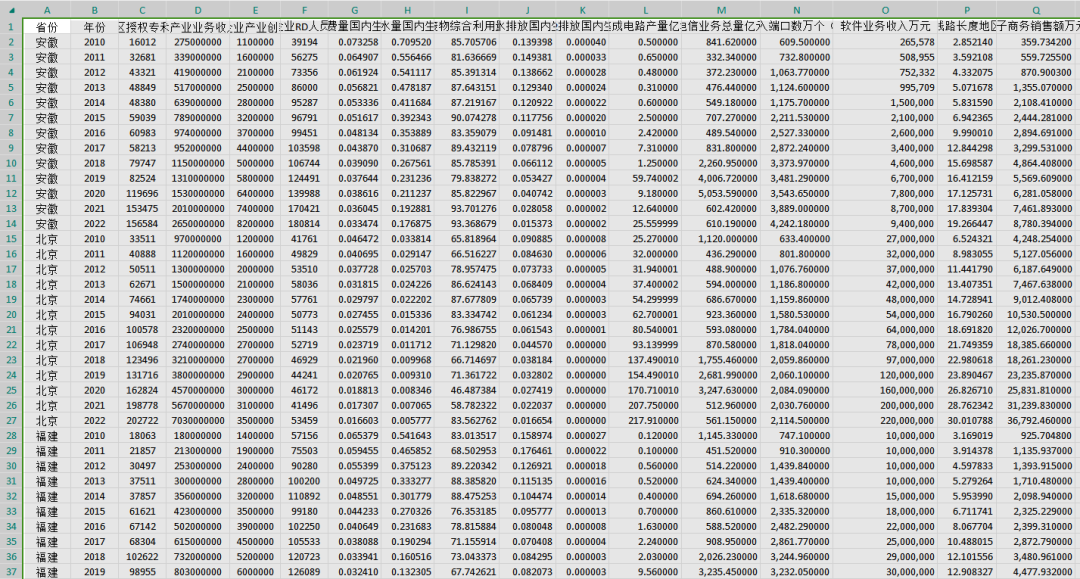This screenshot has width=1080, height=579.
Task: Select column B header
Action: pyautogui.click(x=94, y=8)
